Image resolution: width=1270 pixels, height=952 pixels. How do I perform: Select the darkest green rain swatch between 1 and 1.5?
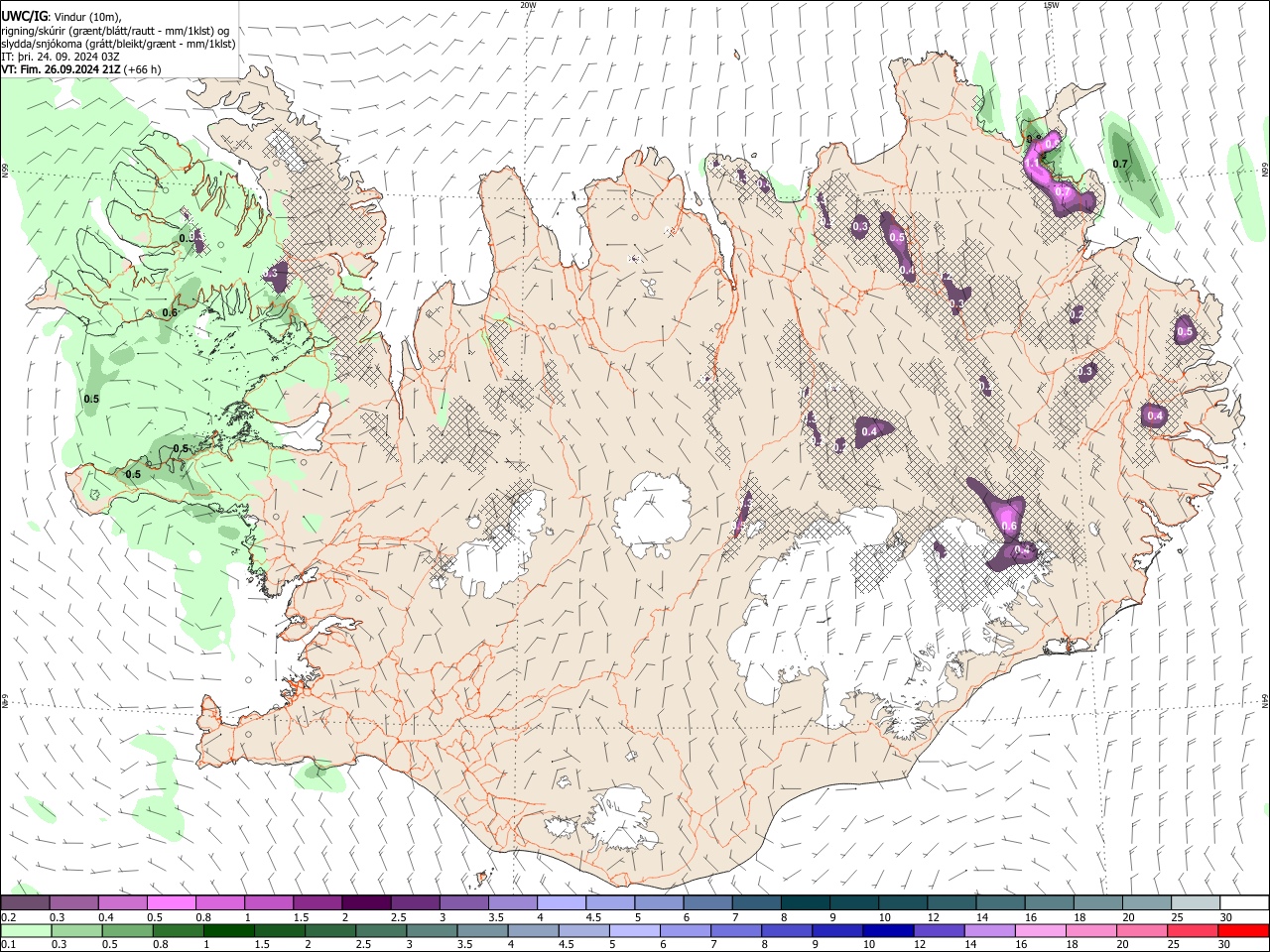point(229,930)
